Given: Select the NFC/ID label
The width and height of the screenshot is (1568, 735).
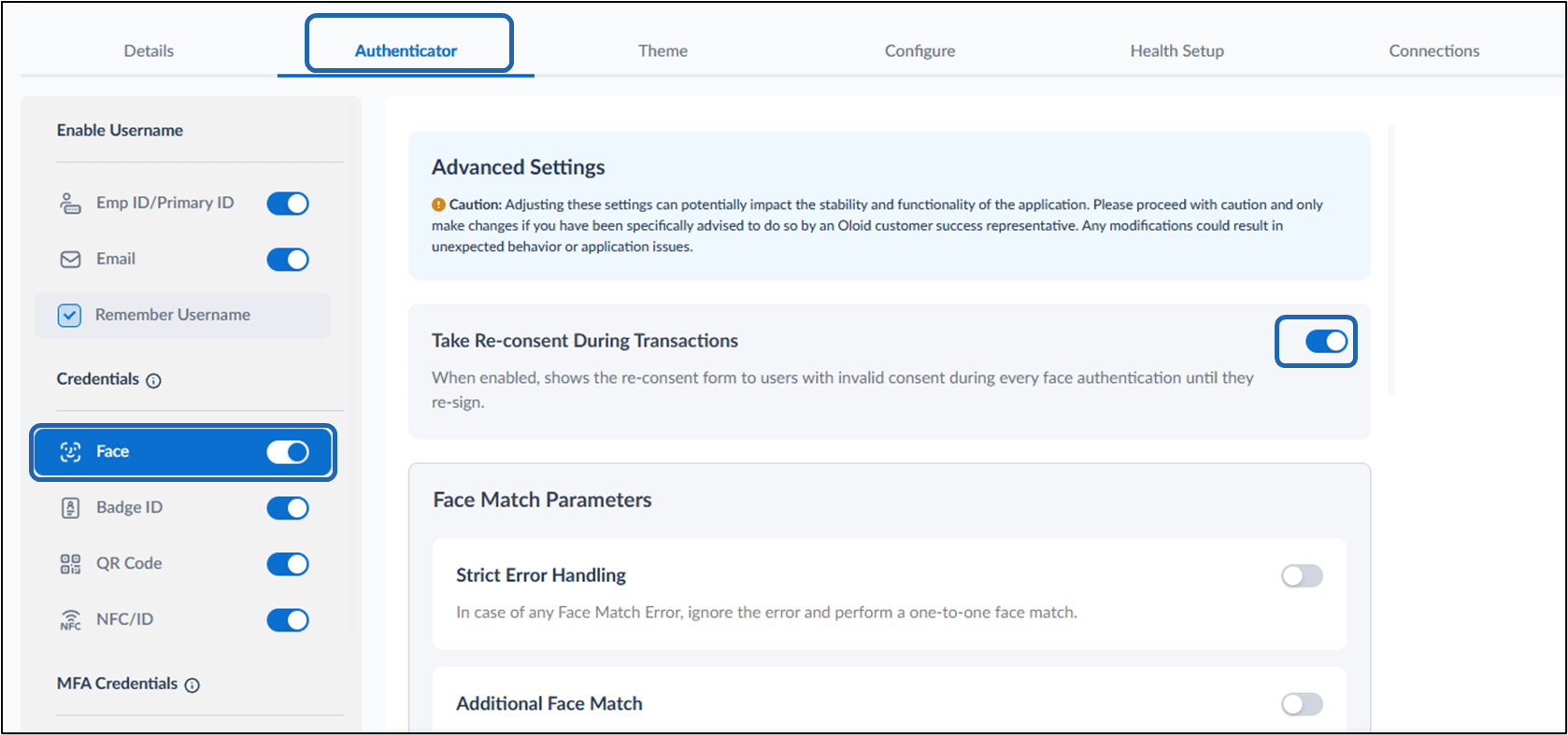Looking at the screenshot, I should 124,619.
